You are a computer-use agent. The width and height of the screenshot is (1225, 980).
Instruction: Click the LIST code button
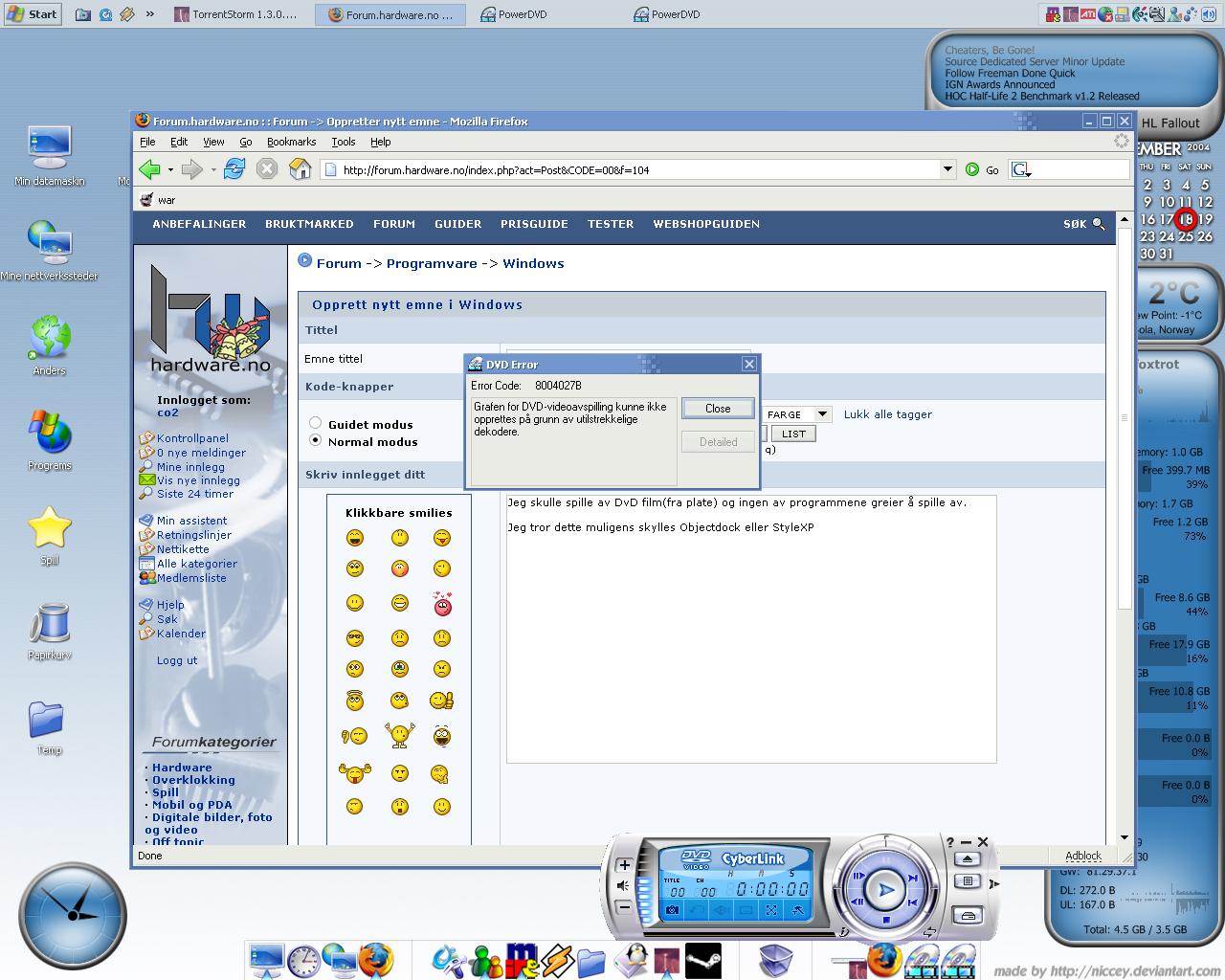pyautogui.click(x=793, y=434)
